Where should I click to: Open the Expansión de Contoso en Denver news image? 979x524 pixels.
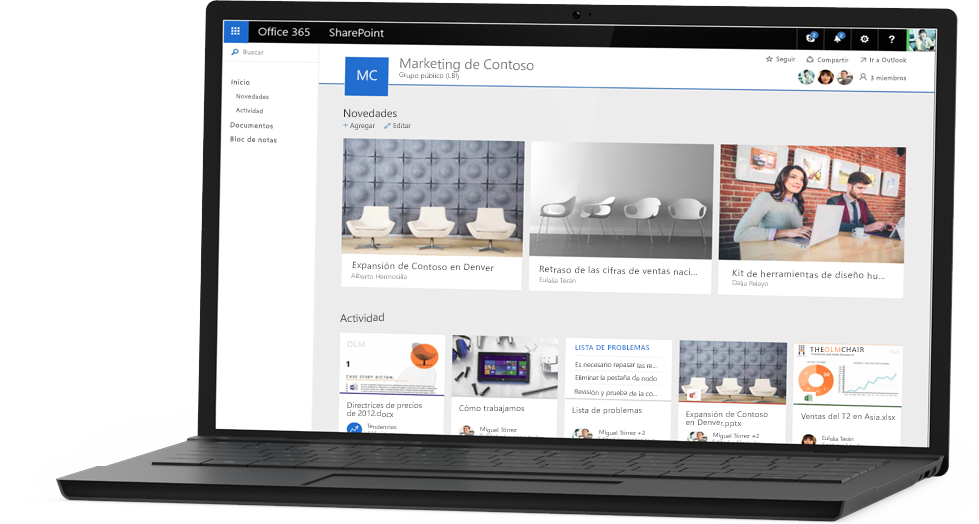[x=433, y=197]
